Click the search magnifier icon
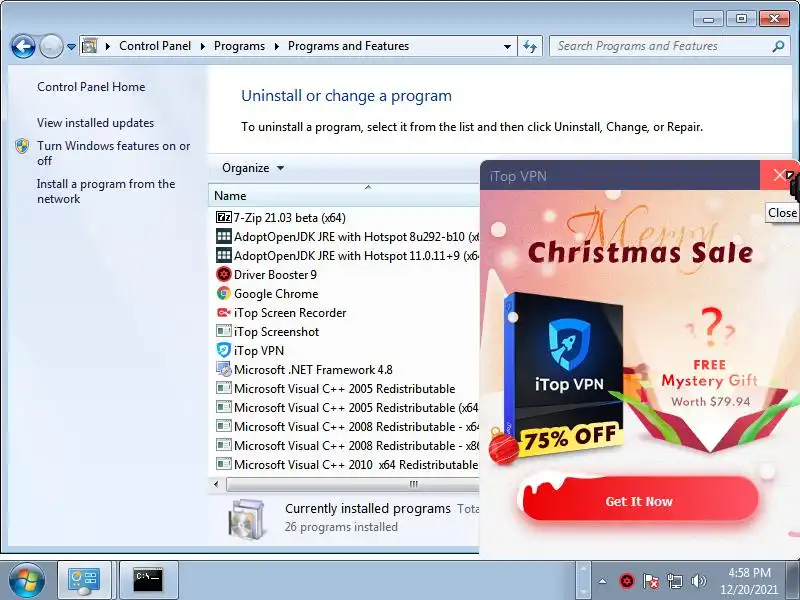 pyautogui.click(x=778, y=46)
